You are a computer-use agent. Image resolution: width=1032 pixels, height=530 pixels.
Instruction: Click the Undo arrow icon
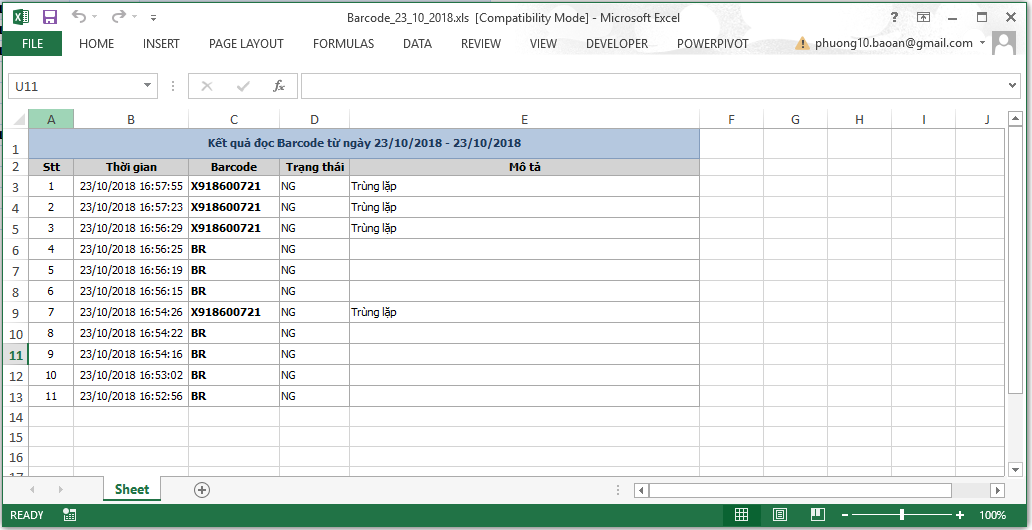tap(79, 17)
